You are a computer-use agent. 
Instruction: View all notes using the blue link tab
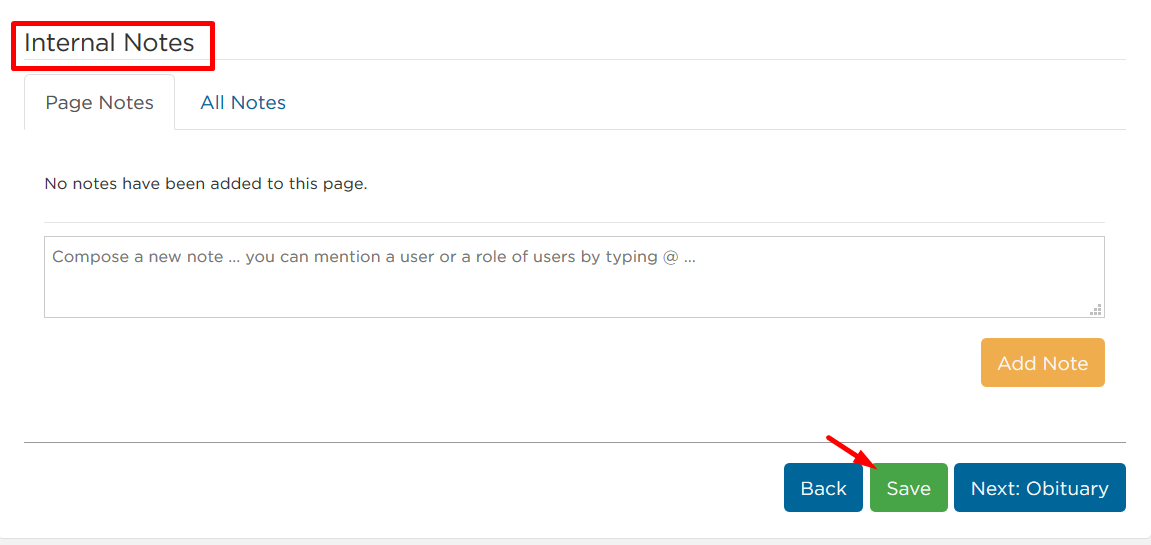tap(243, 103)
